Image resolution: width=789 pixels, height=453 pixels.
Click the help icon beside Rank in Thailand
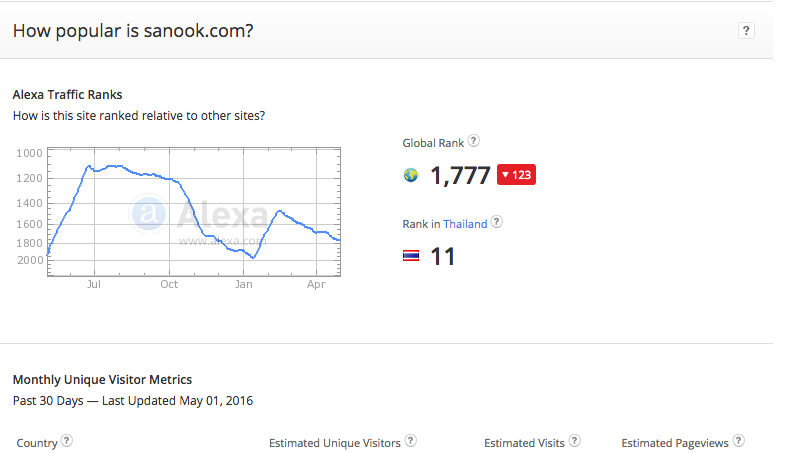point(497,223)
